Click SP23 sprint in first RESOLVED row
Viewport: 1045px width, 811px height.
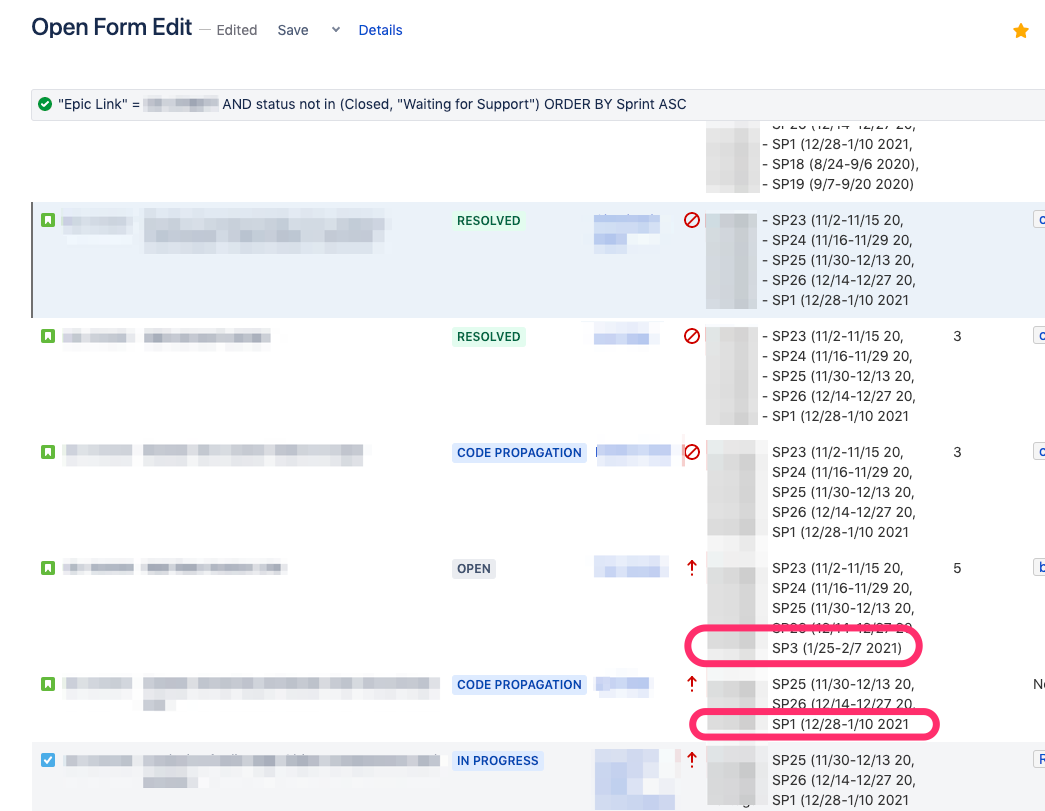click(x=837, y=220)
